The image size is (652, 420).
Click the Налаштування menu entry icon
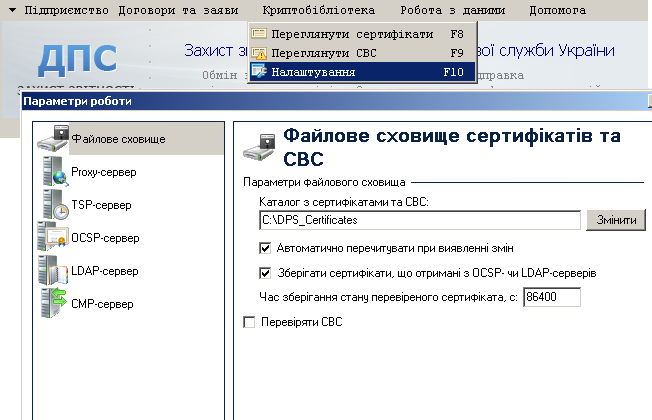[x=260, y=72]
